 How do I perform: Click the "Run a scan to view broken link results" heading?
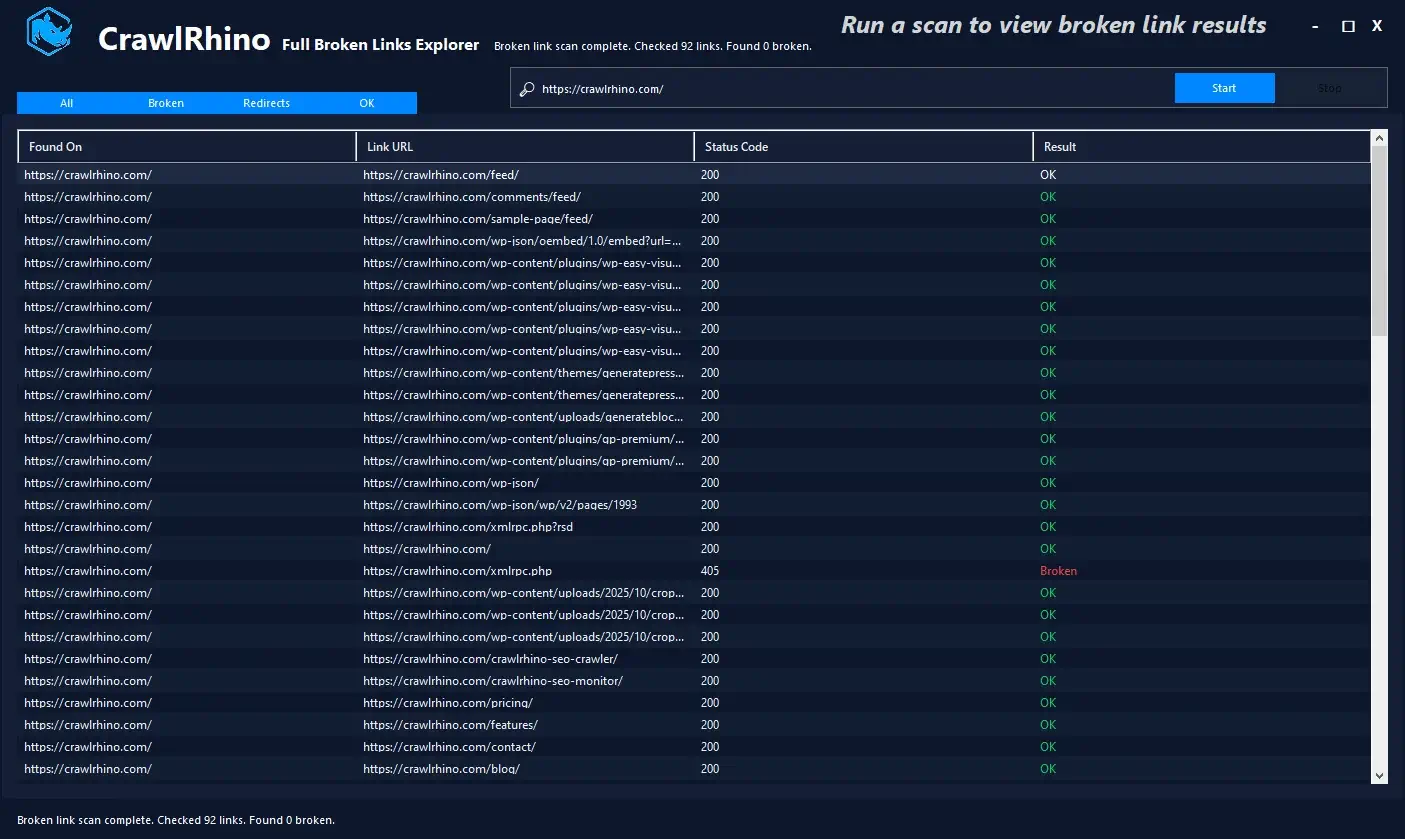[1054, 25]
